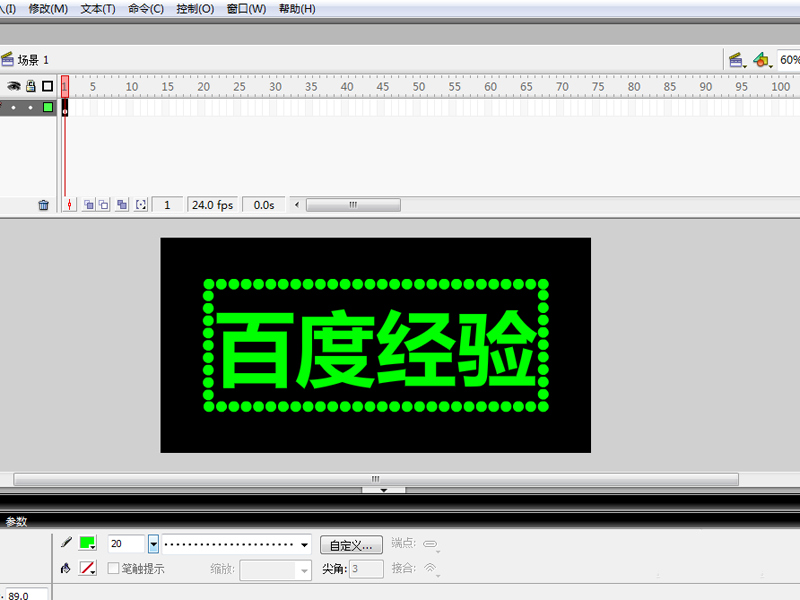Click the red playhead at frame 1
Viewport: 800px width, 600px height.
click(x=65, y=86)
